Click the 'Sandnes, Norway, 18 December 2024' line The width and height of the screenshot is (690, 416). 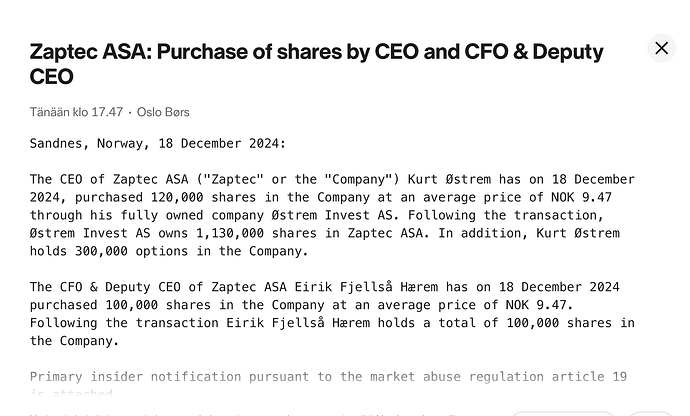[x=158, y=144]
